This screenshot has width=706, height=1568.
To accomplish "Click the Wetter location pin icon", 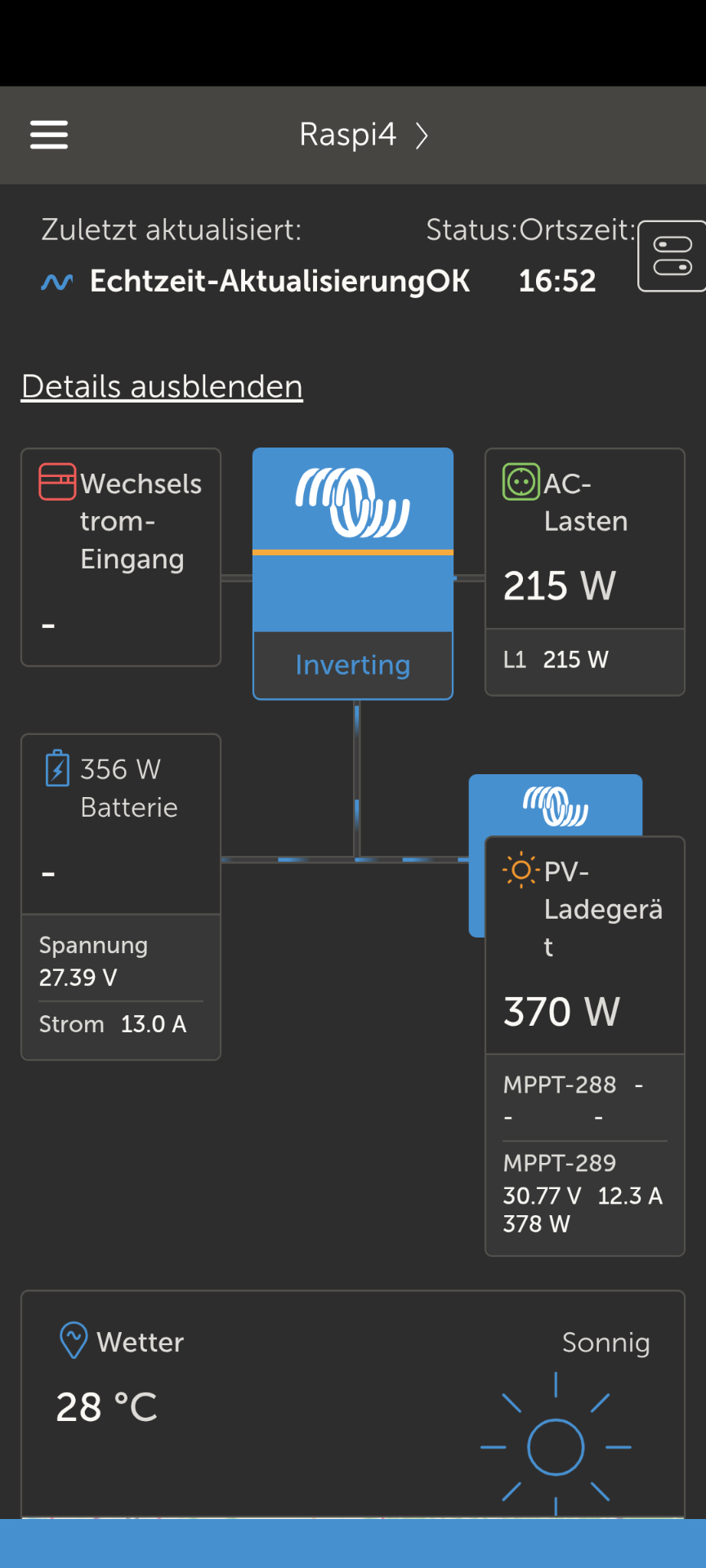I will 74,1340.
